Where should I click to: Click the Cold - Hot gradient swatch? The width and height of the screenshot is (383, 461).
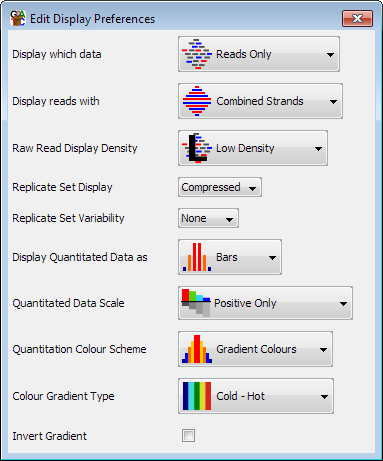click(x=197, y=396)
